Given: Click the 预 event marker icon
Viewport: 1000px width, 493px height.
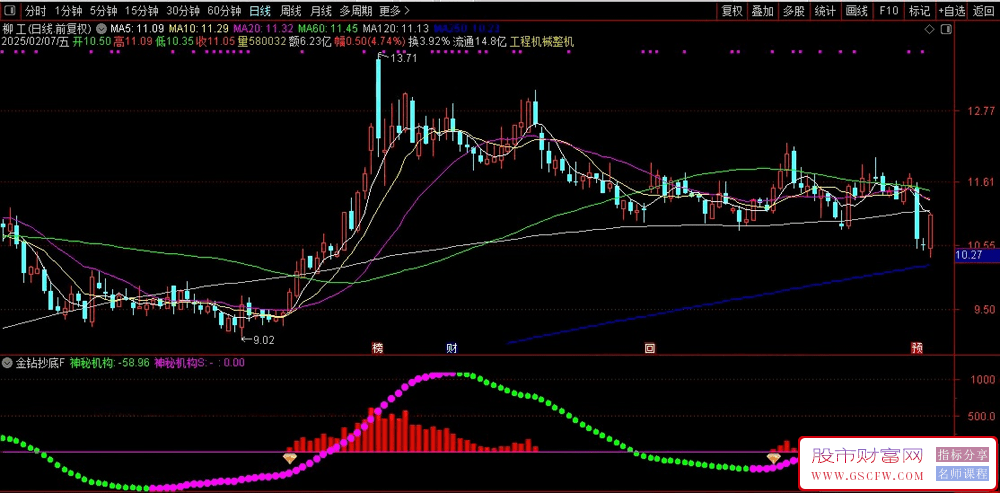Looking at the screenshot, I should coord(917,349).
